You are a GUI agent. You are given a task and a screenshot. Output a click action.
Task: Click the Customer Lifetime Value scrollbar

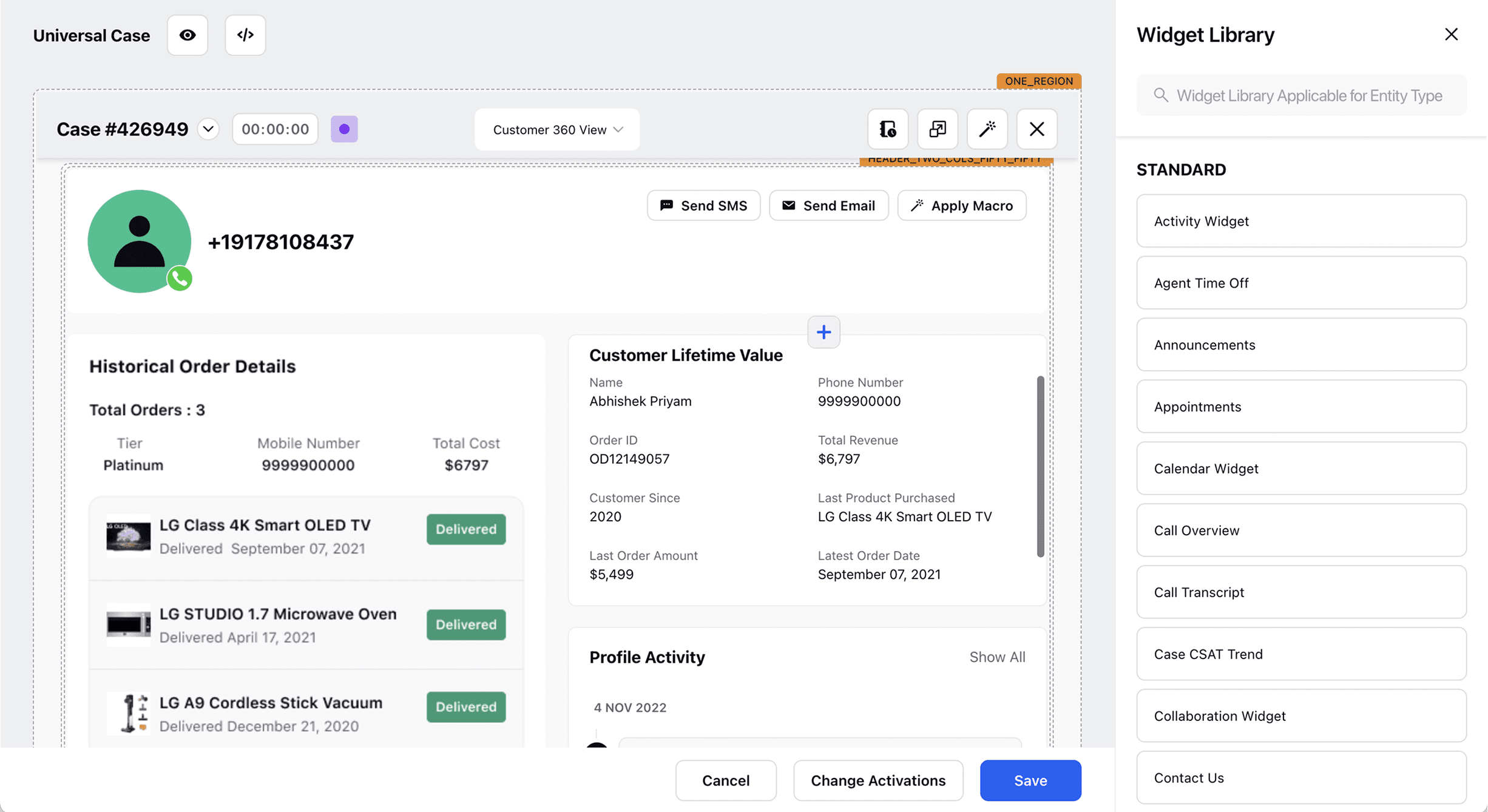coord(1040,466)
